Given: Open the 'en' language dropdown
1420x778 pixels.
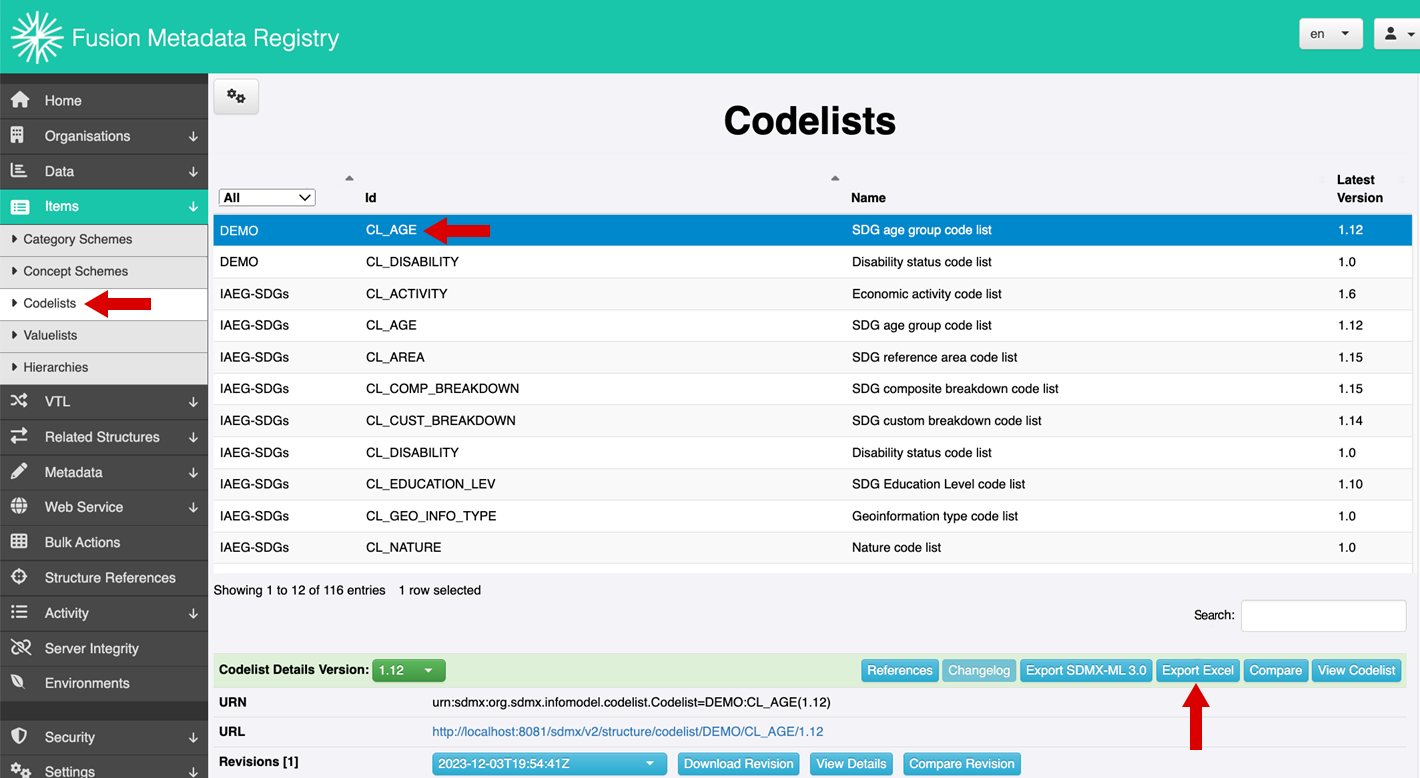Looking at the screenshot, I should click(x=1329, y=34).
